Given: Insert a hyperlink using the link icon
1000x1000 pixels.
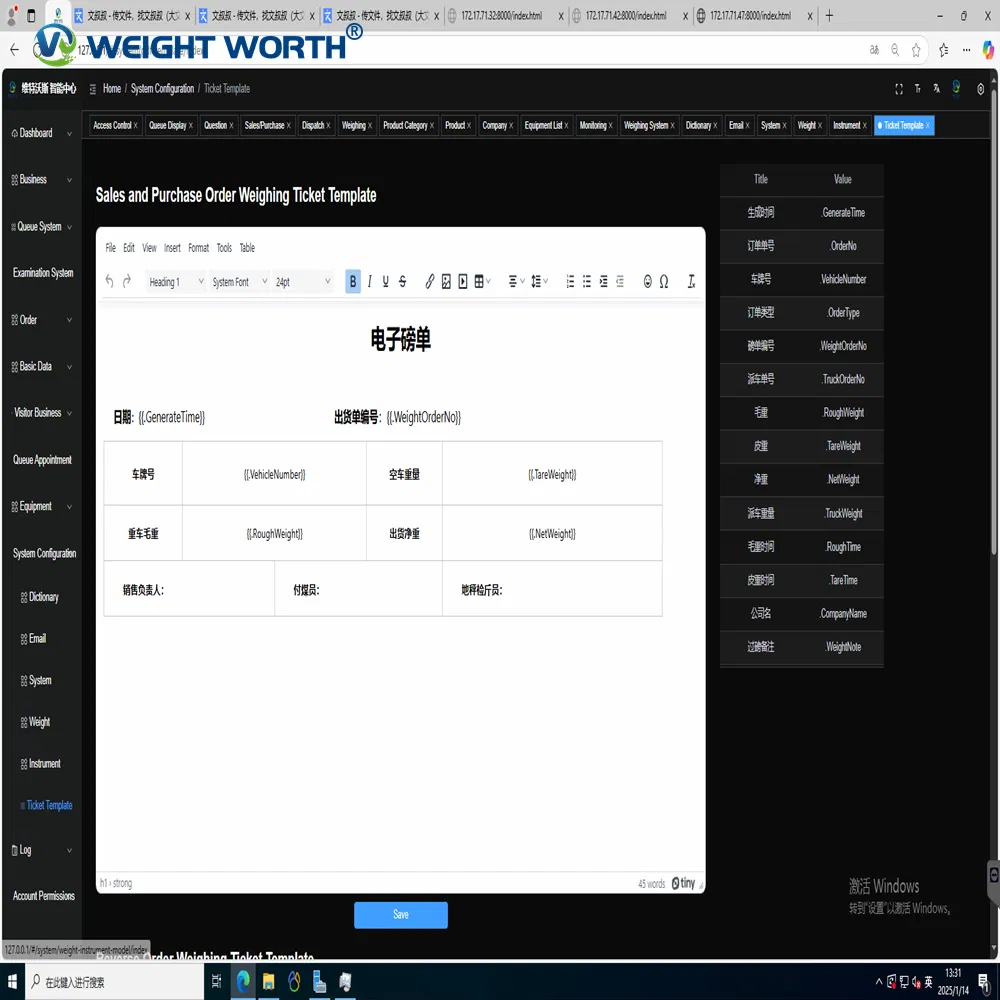Looking at the screenshot, I should 428,281.
